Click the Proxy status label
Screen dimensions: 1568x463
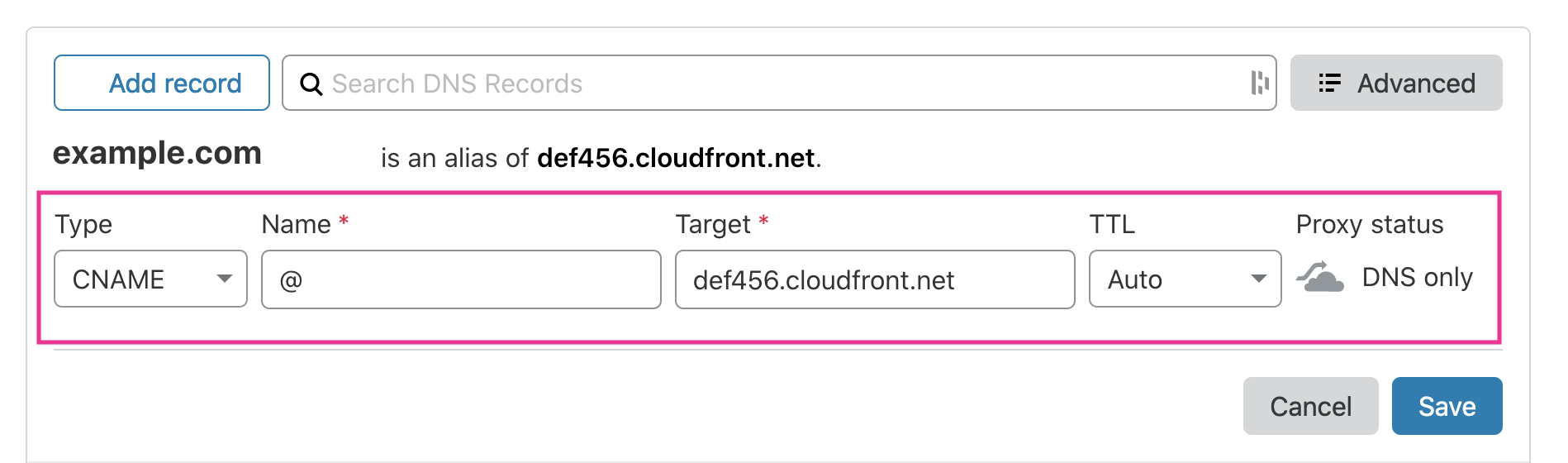tap(1369, 224)
